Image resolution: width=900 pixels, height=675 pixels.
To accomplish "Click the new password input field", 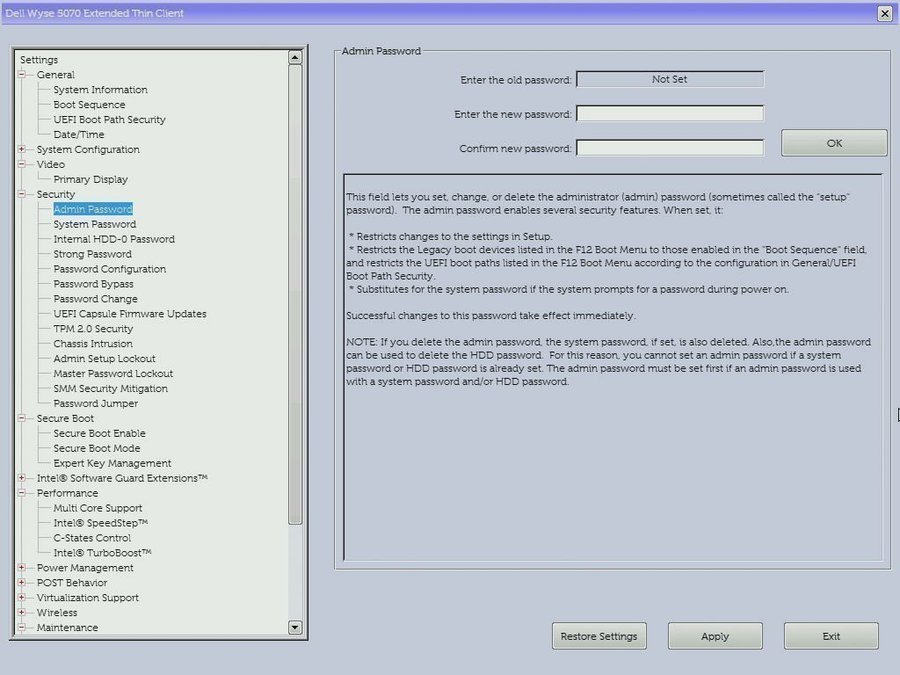I will tap(670, 114).
